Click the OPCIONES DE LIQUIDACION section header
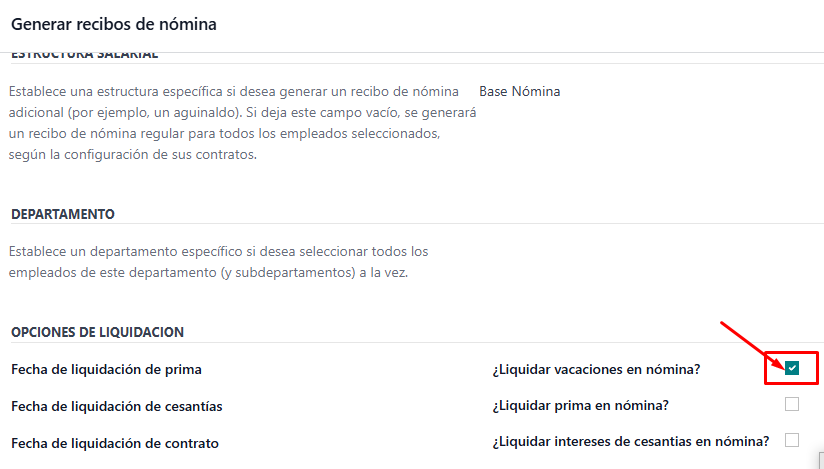This screenshot has width=824, height=469. click(x=97, y=332)
